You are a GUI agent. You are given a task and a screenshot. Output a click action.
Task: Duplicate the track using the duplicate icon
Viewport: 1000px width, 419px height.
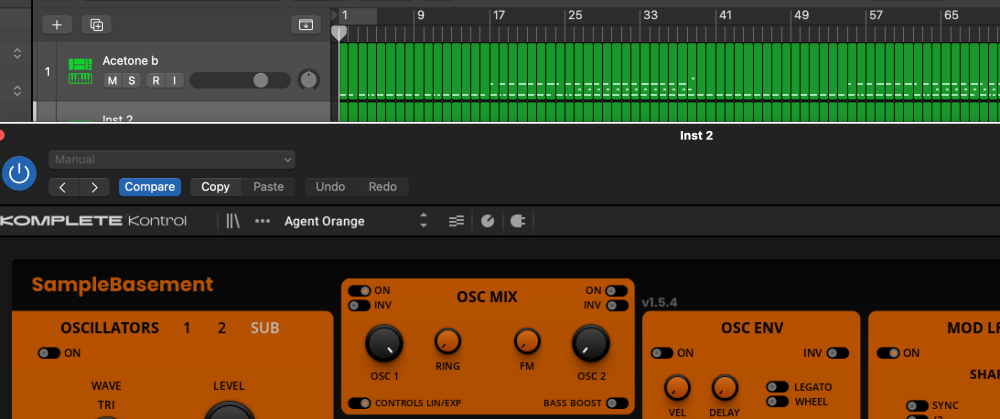click(96, 25)
